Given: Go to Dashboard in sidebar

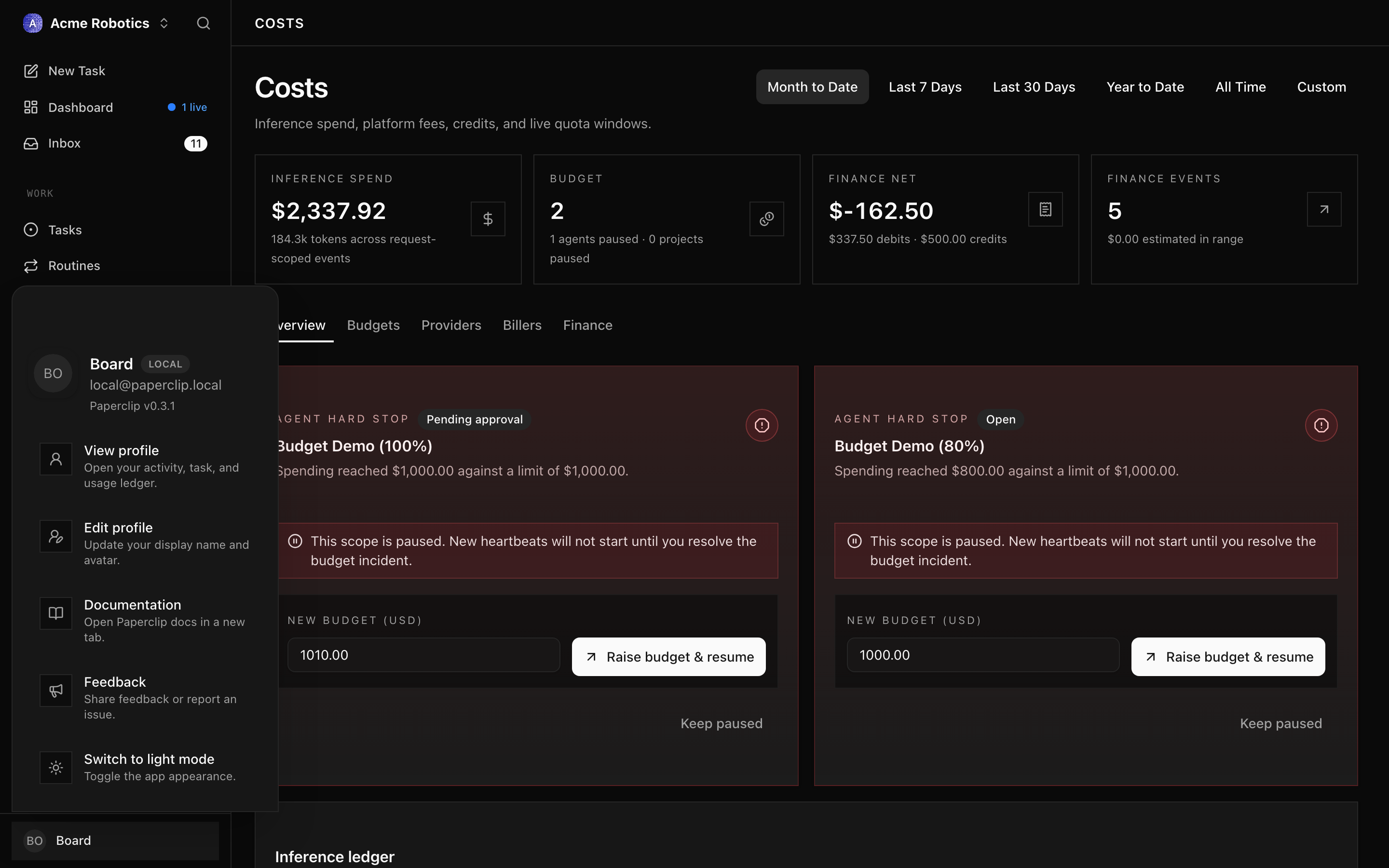Looking at the screenshot, I should [x=115, y=108].
